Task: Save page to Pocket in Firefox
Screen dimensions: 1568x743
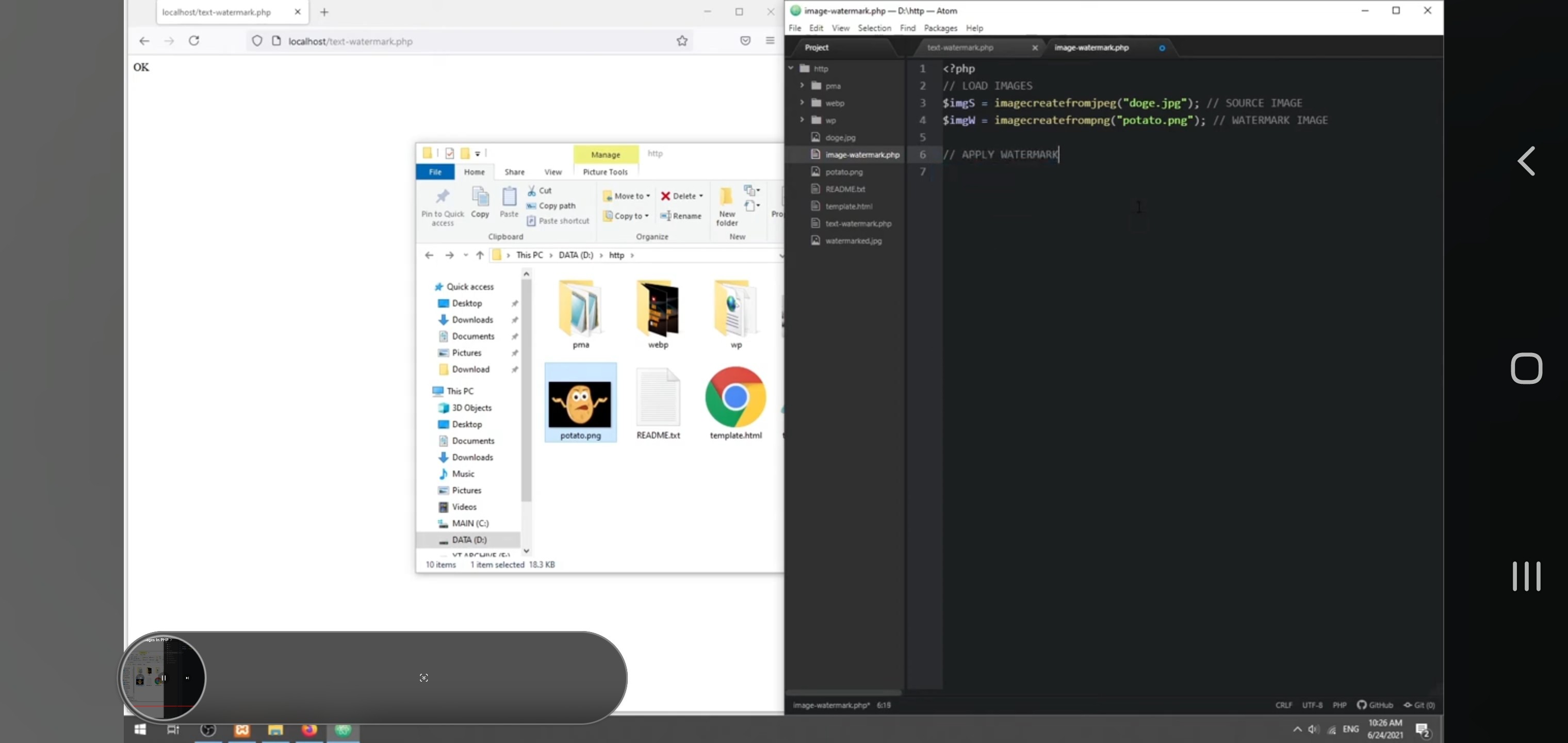Action: click(x=745, y=41)
